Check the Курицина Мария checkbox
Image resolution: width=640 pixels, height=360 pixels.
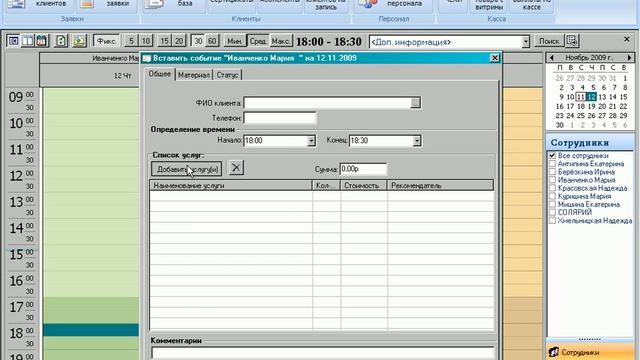552,196
